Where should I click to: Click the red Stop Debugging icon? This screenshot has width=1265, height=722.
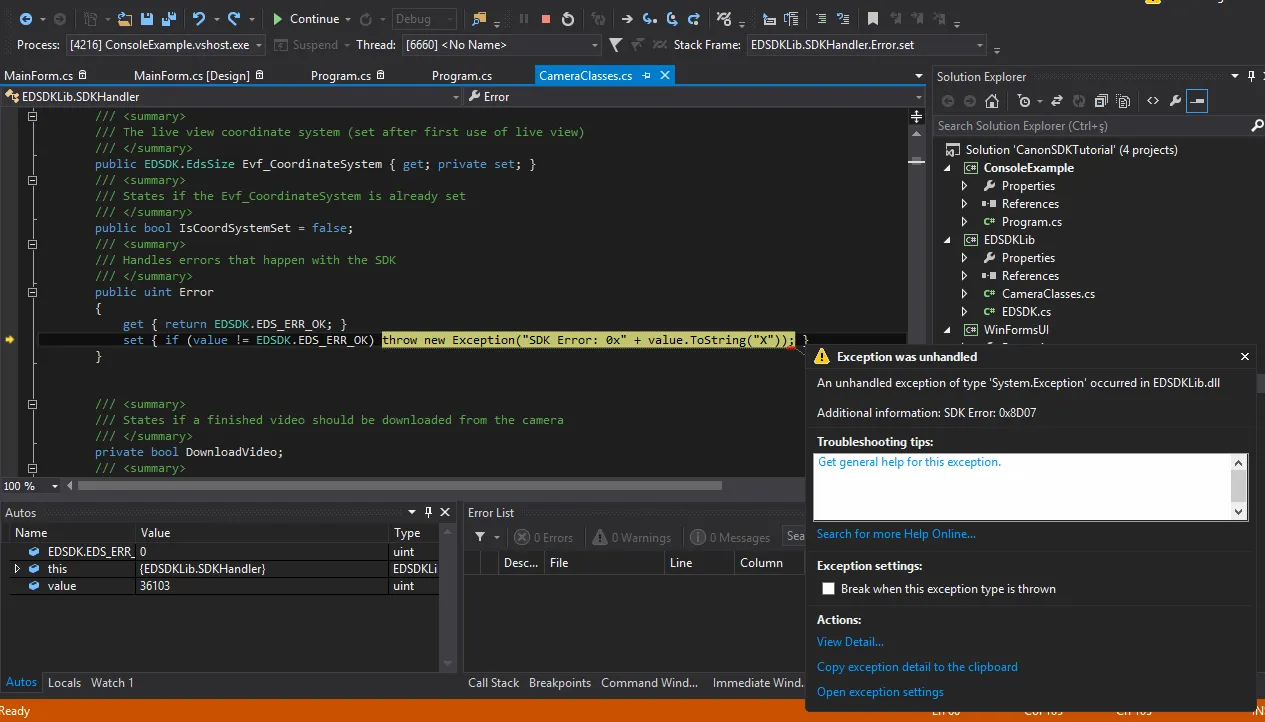(546, 19)
